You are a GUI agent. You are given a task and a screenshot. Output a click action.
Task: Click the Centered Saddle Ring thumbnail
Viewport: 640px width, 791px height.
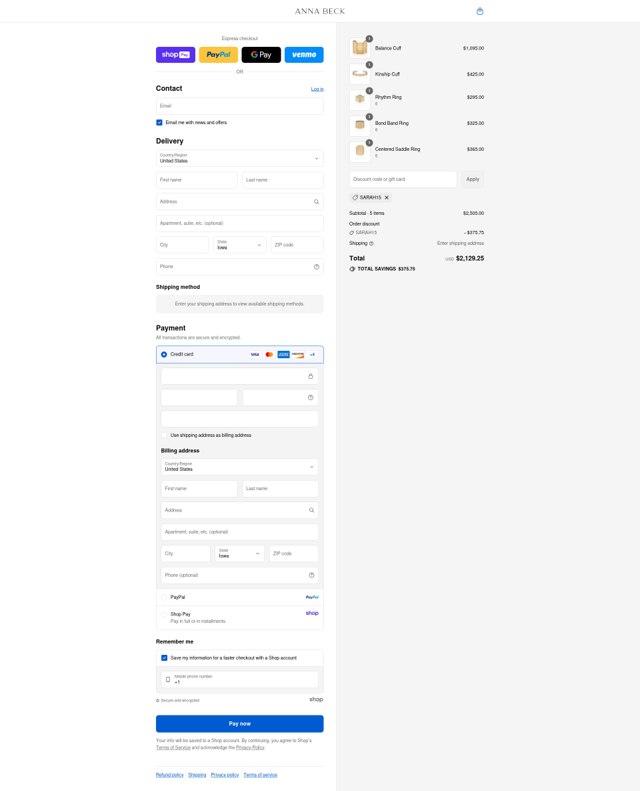click(360, 152)
